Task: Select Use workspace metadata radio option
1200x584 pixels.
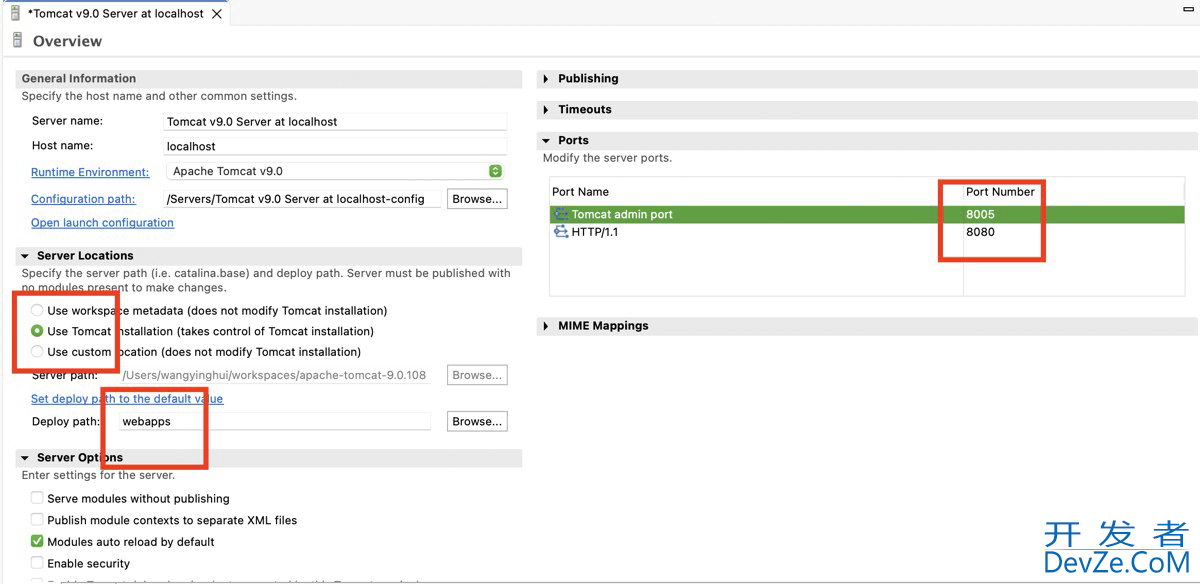Action: [x=37, y=310]
